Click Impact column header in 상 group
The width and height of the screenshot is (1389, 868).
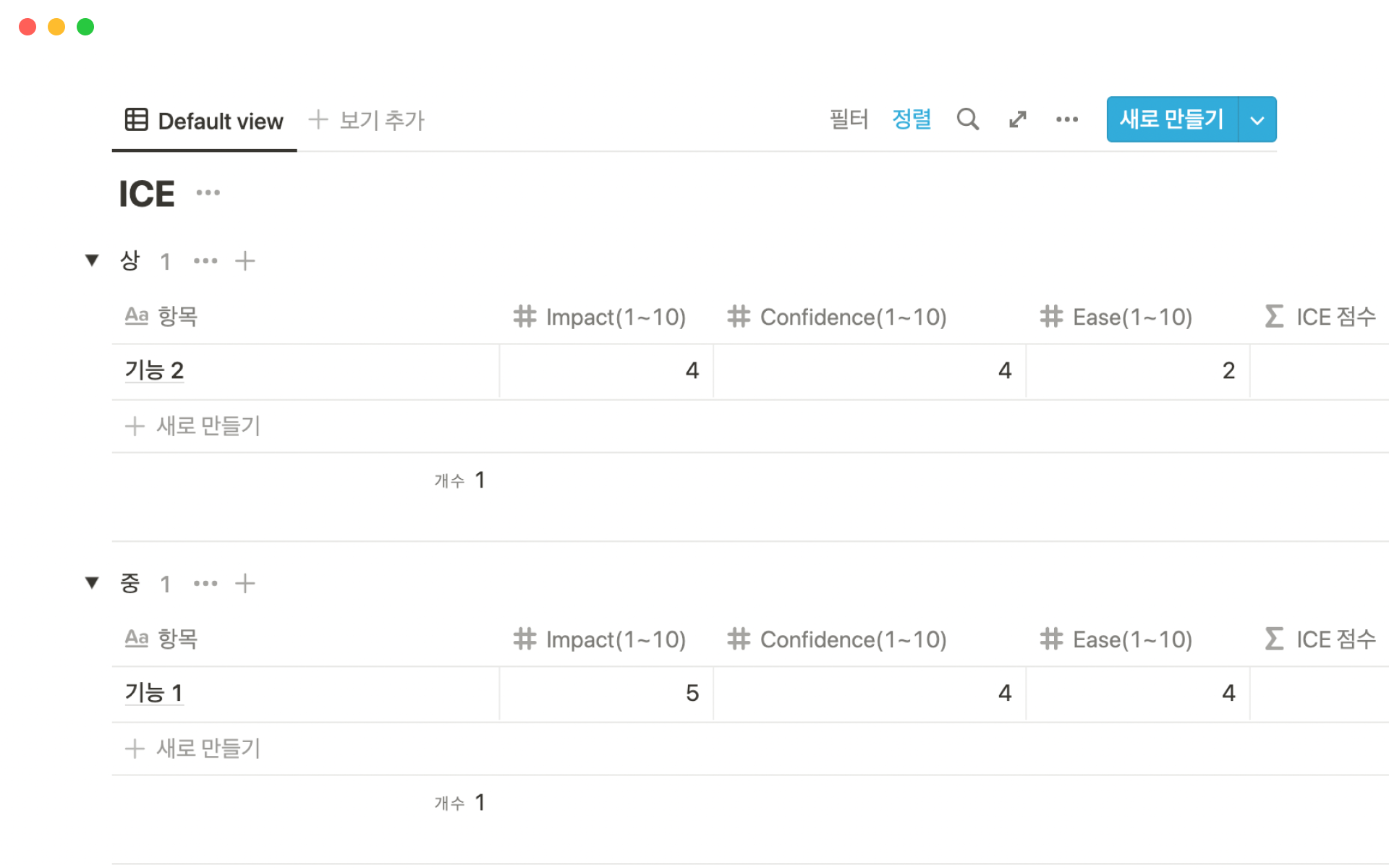(x=600, y=317)
